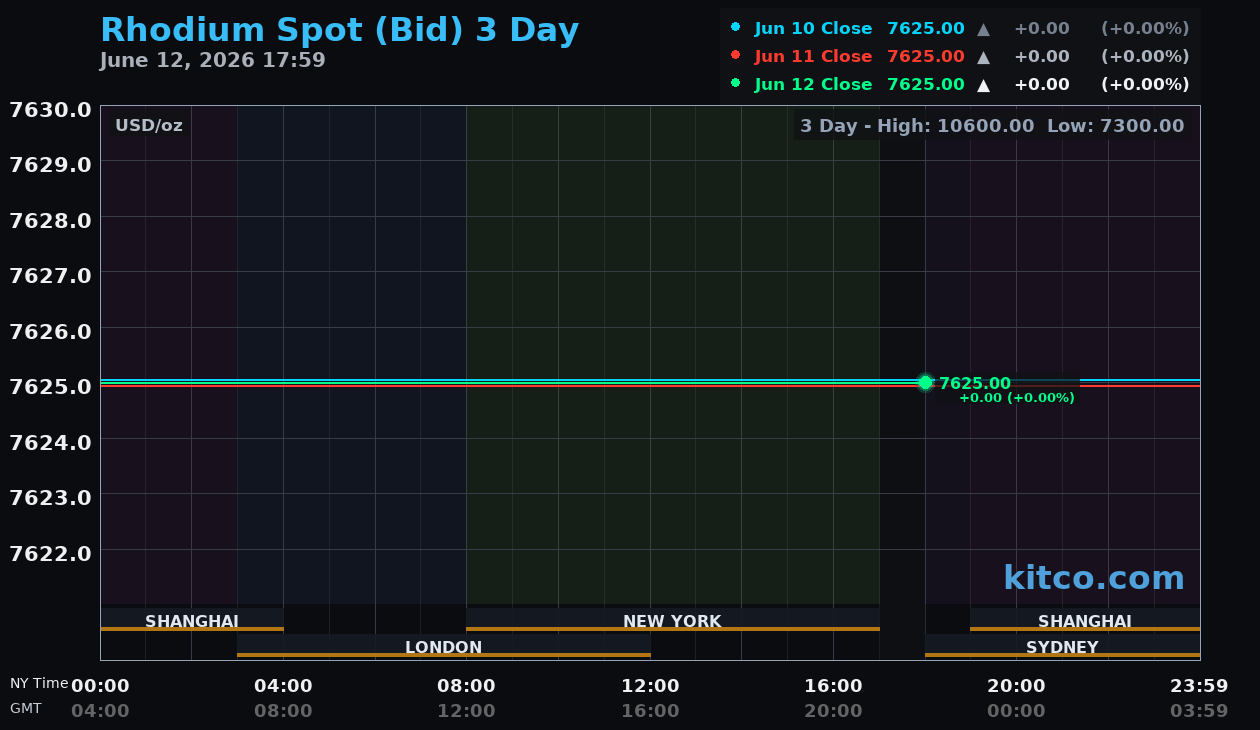Click the 7626.0 y-axis label
This screenshot has height=730, width=1260.
coord(50,331)
